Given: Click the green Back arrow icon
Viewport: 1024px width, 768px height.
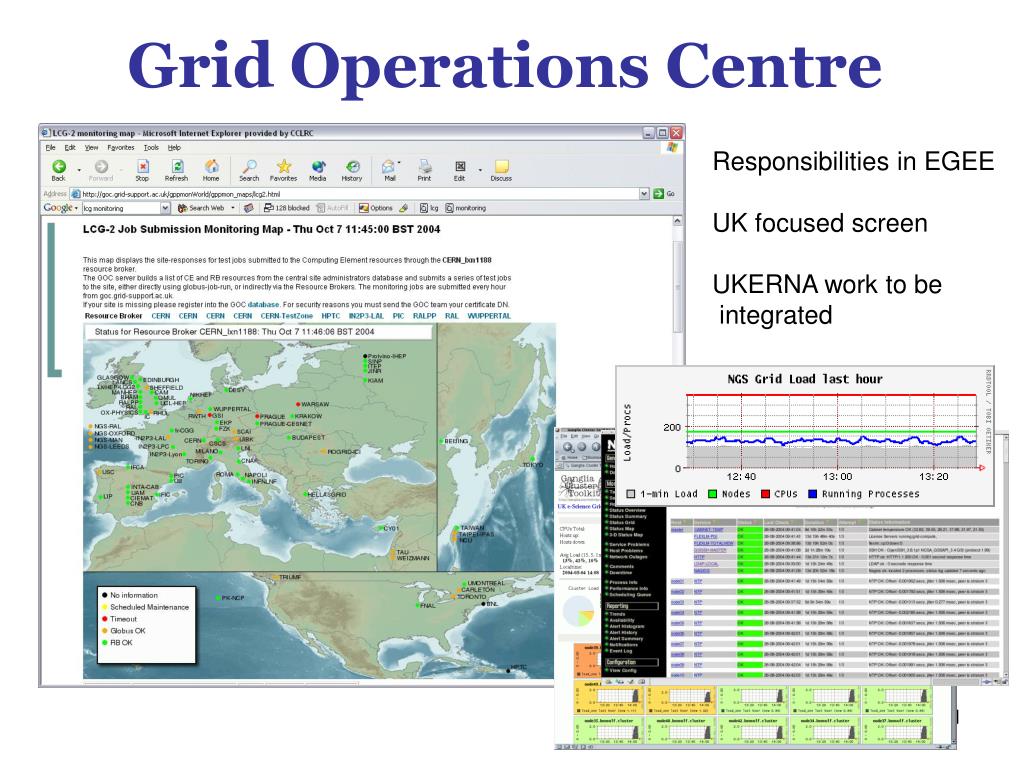Looking at the screenshot, I should pos(59,167).
